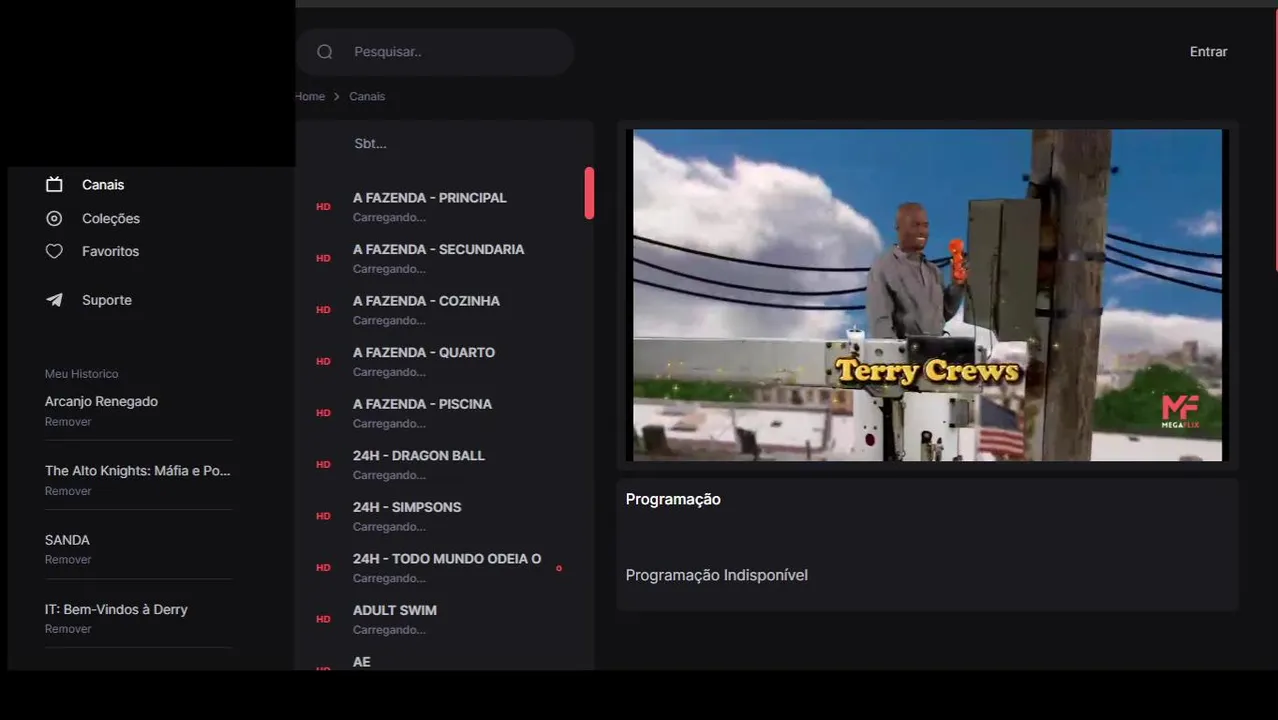Click the video player showing Terry Crews
1278x720 pixels.
(927, 295)
